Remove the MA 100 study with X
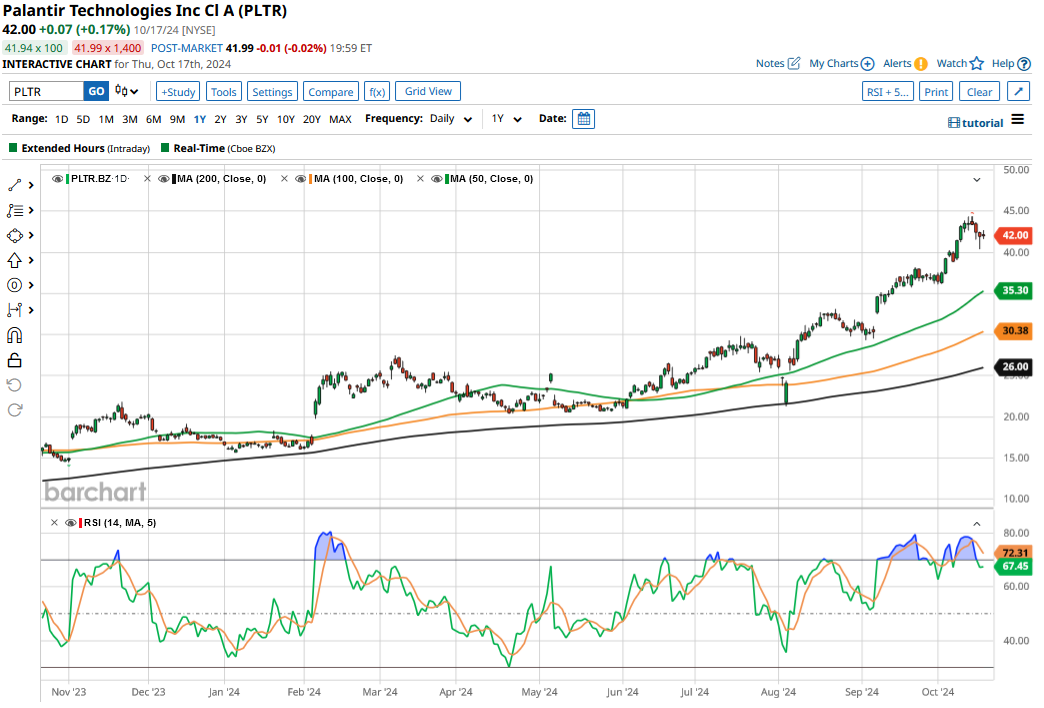The height and width of the screenshot is (708, 1044). click(x=420, y=179)
